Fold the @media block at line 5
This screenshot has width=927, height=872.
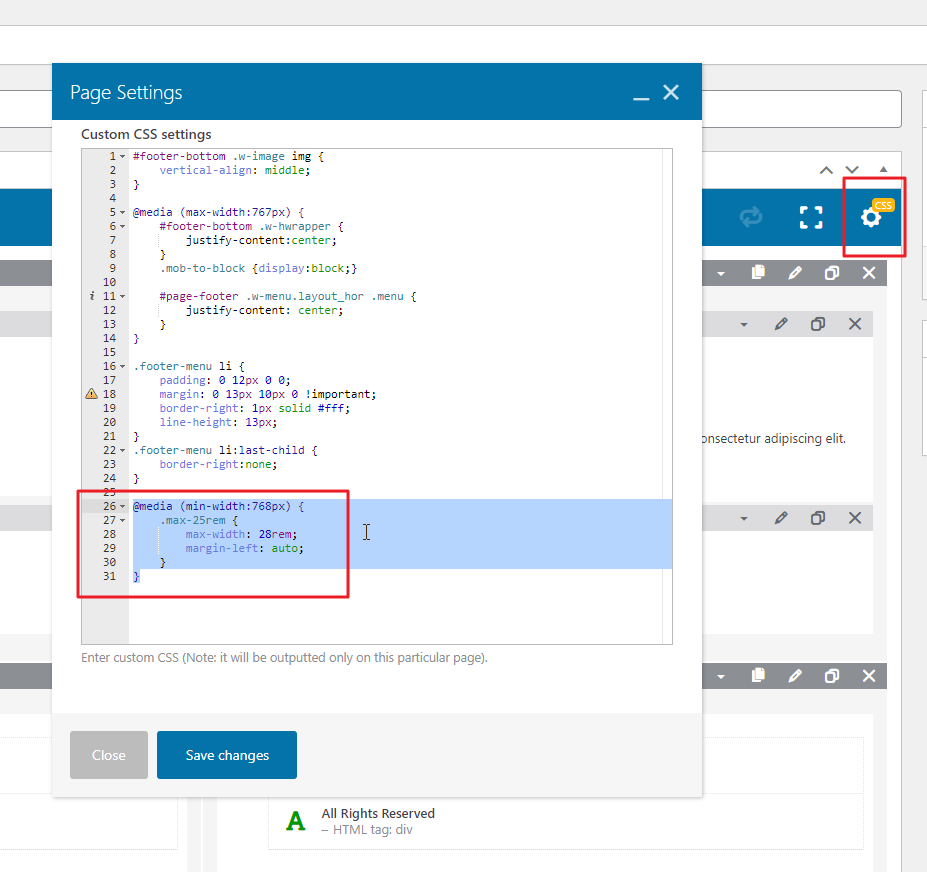coord(122,212)
